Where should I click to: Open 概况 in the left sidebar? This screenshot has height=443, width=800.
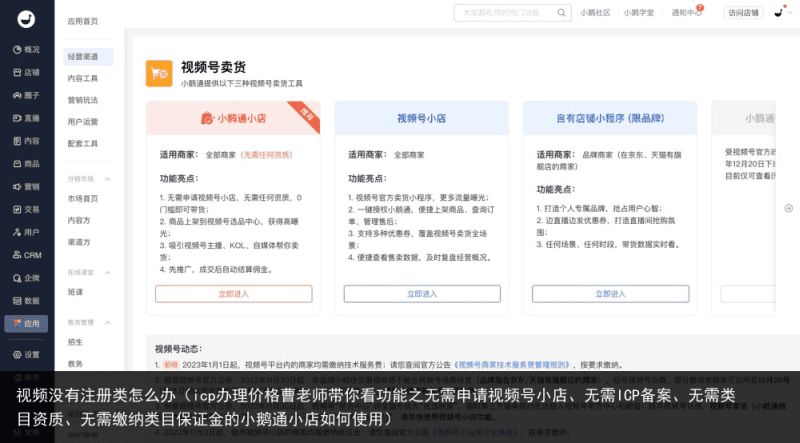coord(26,50)
